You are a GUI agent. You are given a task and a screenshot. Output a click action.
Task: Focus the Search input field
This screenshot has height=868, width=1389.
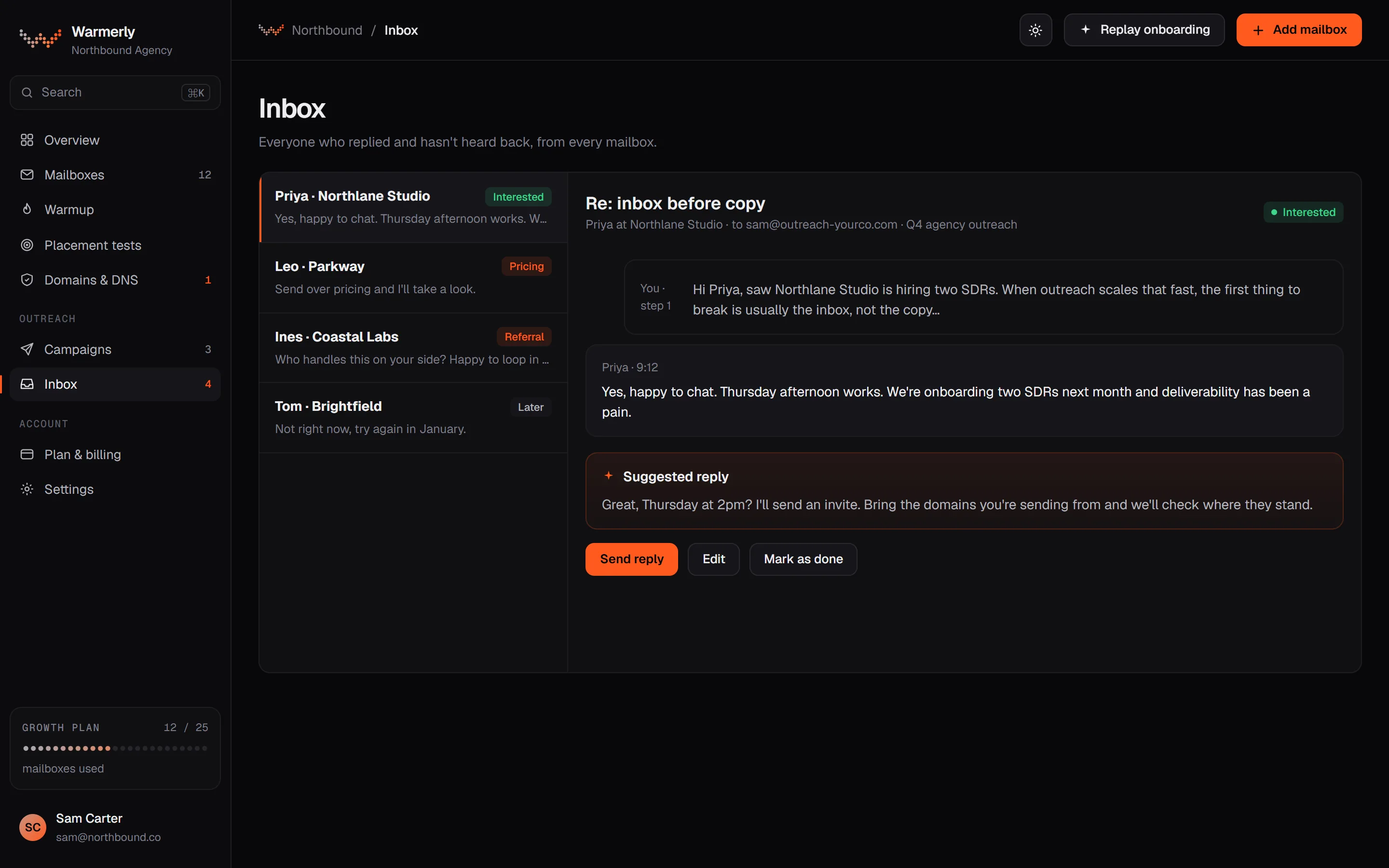pyautogui.click(x=115, y=93)
